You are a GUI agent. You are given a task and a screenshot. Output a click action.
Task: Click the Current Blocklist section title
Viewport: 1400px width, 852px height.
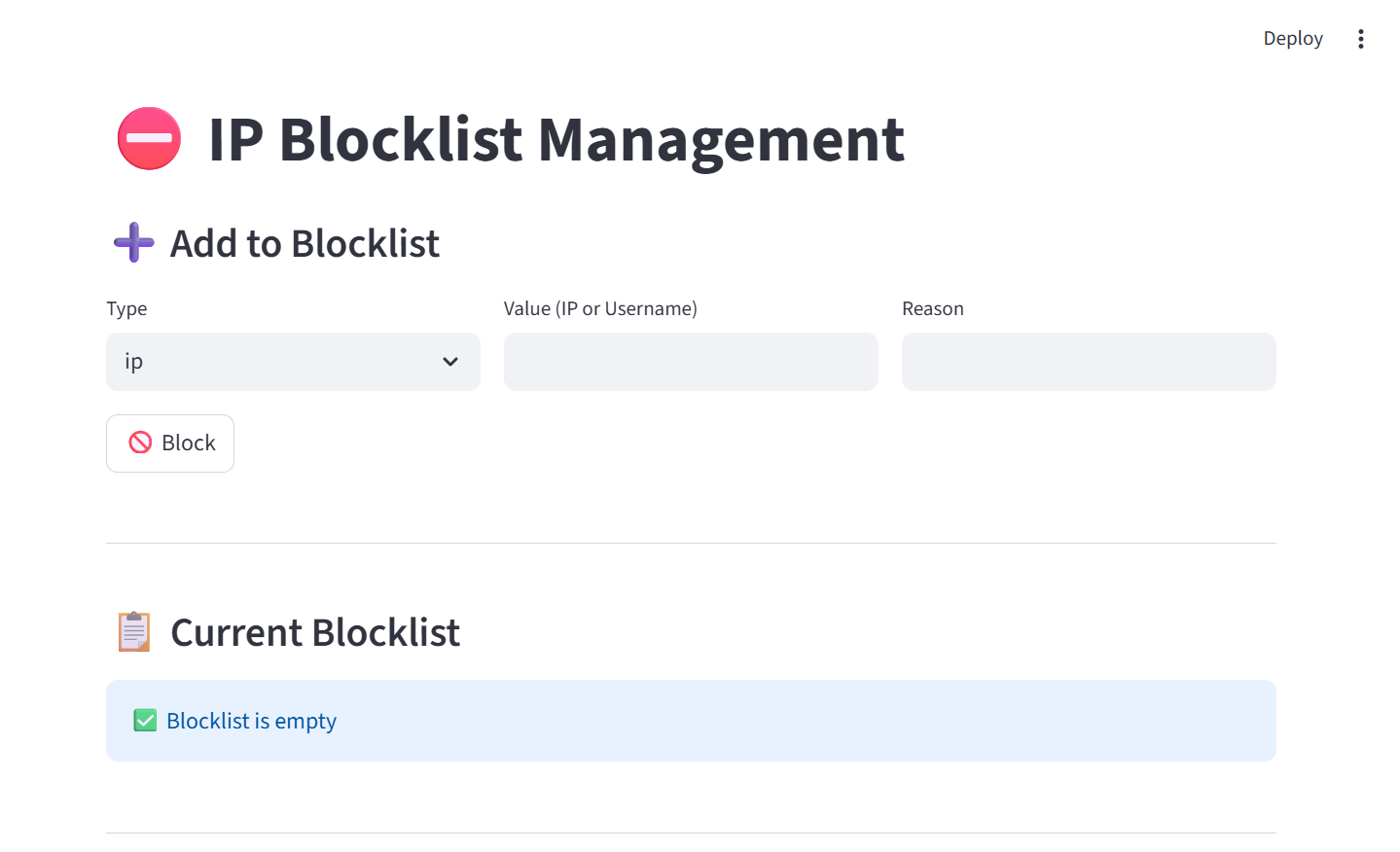pyautogui.click(x=314, y=631)
